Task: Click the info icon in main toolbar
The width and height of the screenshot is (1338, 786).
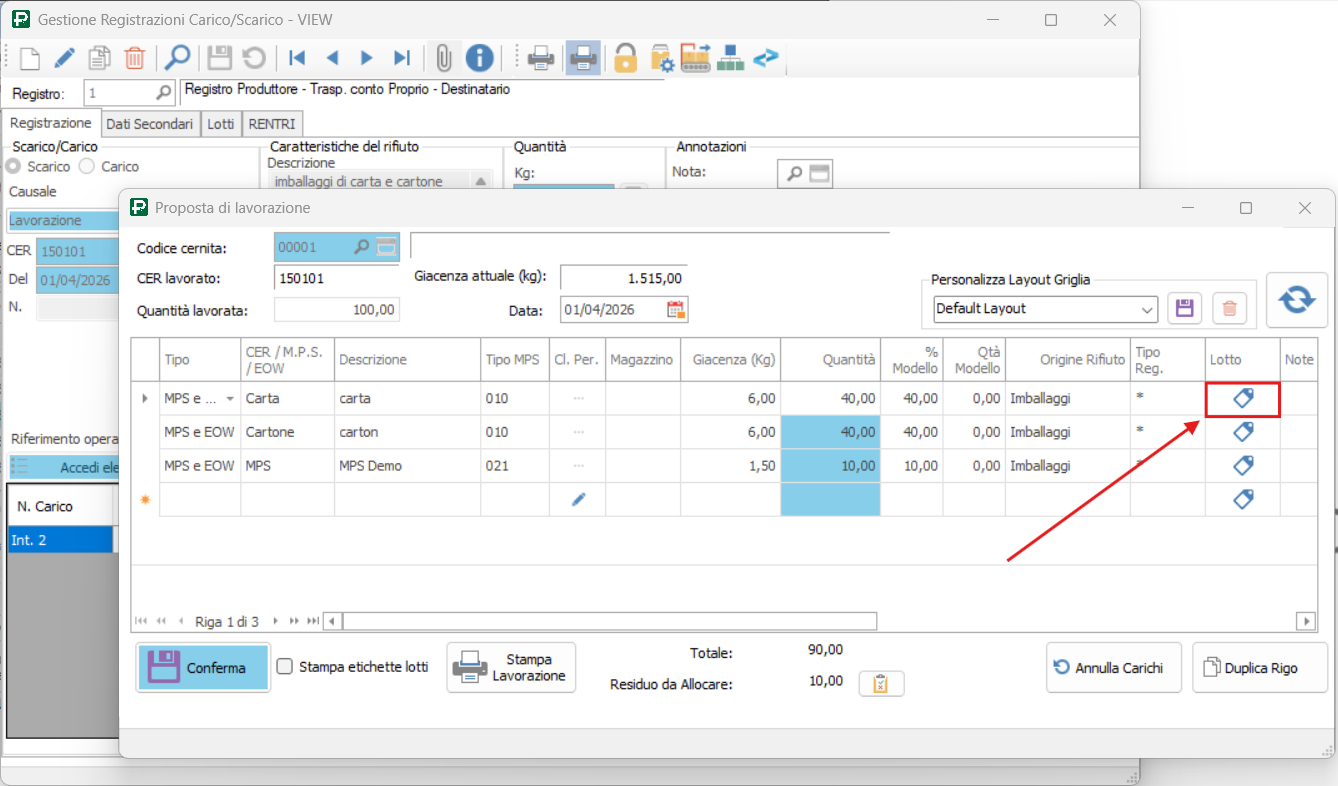Action: coord(479,58)
